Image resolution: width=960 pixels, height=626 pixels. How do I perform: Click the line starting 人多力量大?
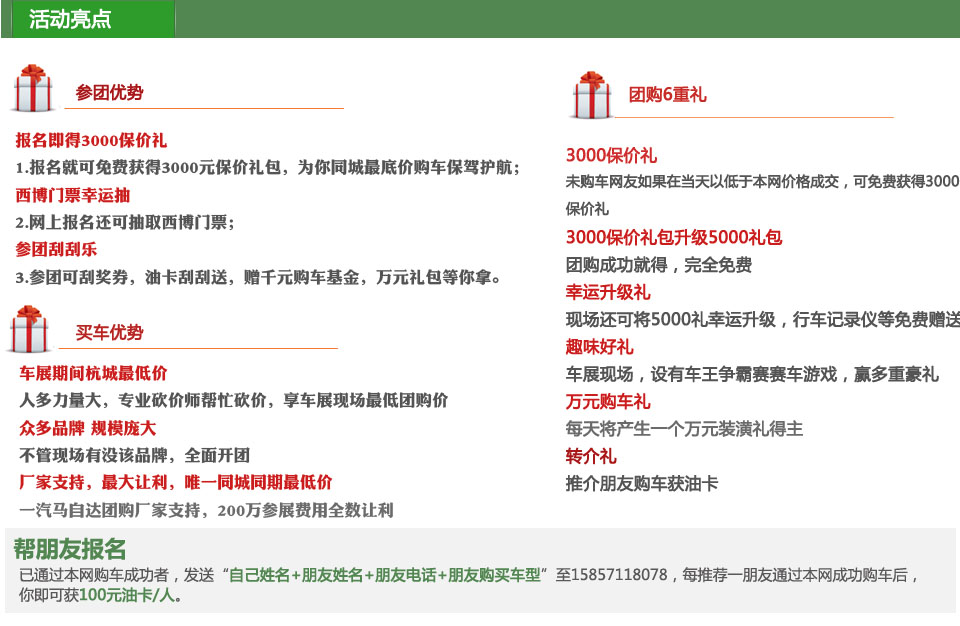coord(233,400)
